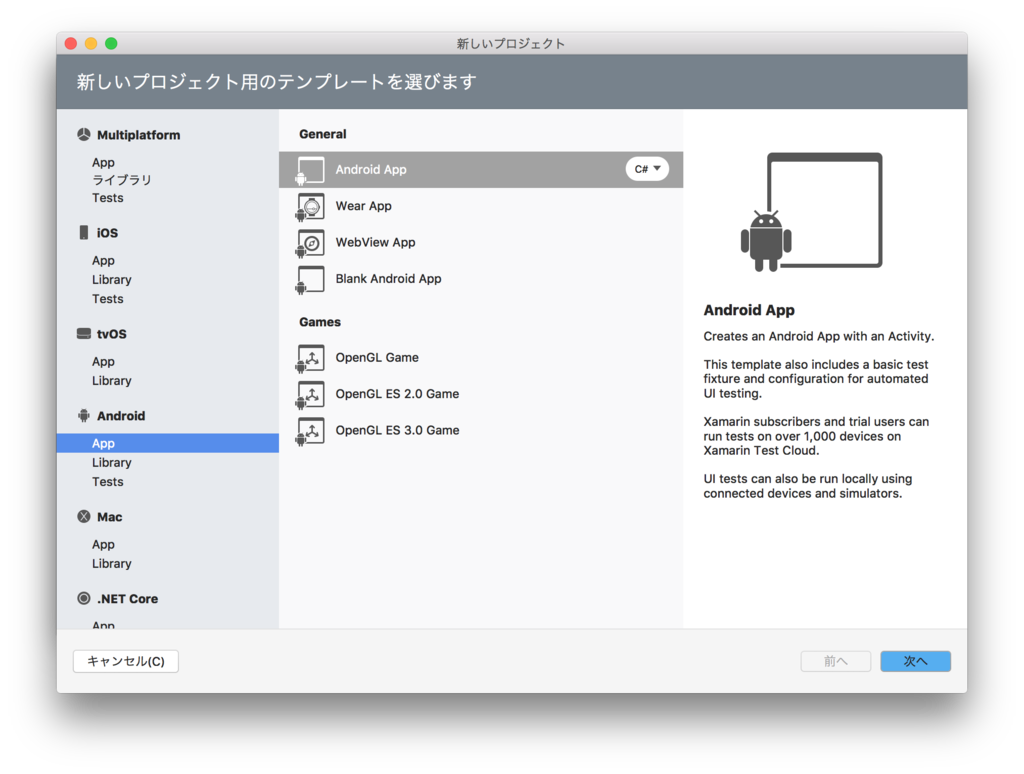Image resolution: width=1024 pixels, height=774 pixels.
Task: Select Library under iOS
Action: click(x=112, y=280)
